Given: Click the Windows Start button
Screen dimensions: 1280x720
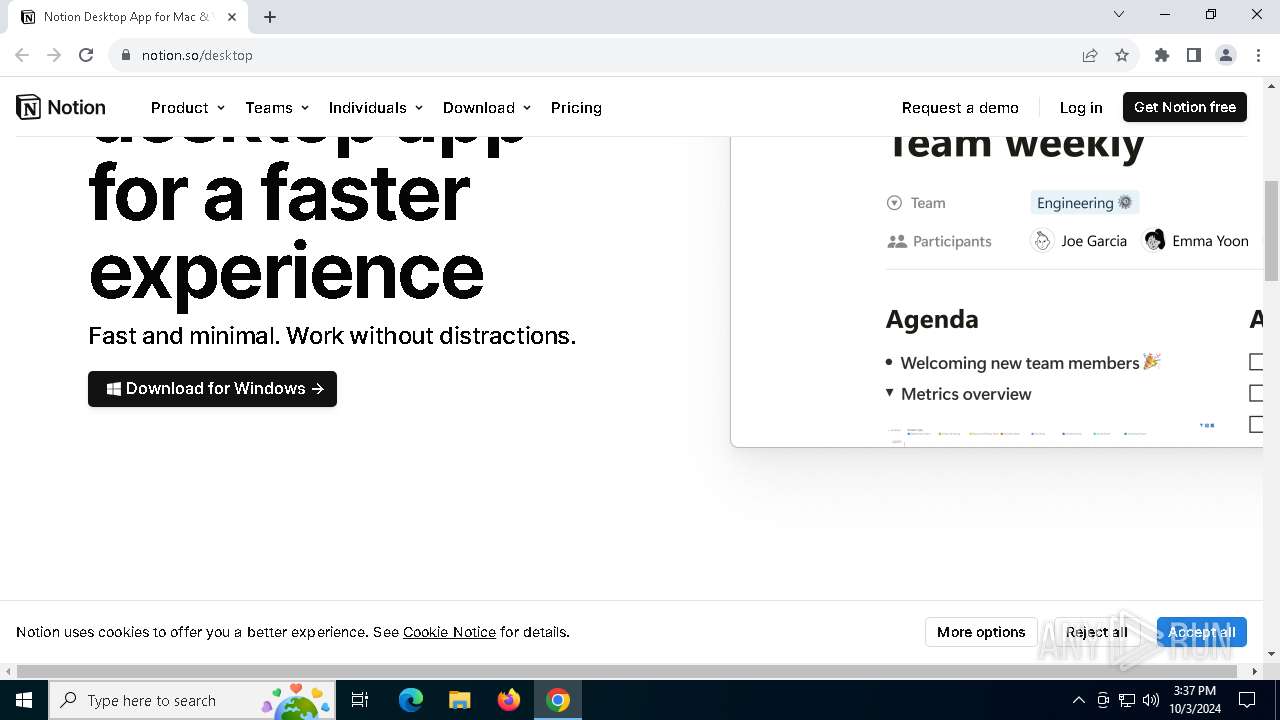Looking at the screenshot, I should coord(24,700).
